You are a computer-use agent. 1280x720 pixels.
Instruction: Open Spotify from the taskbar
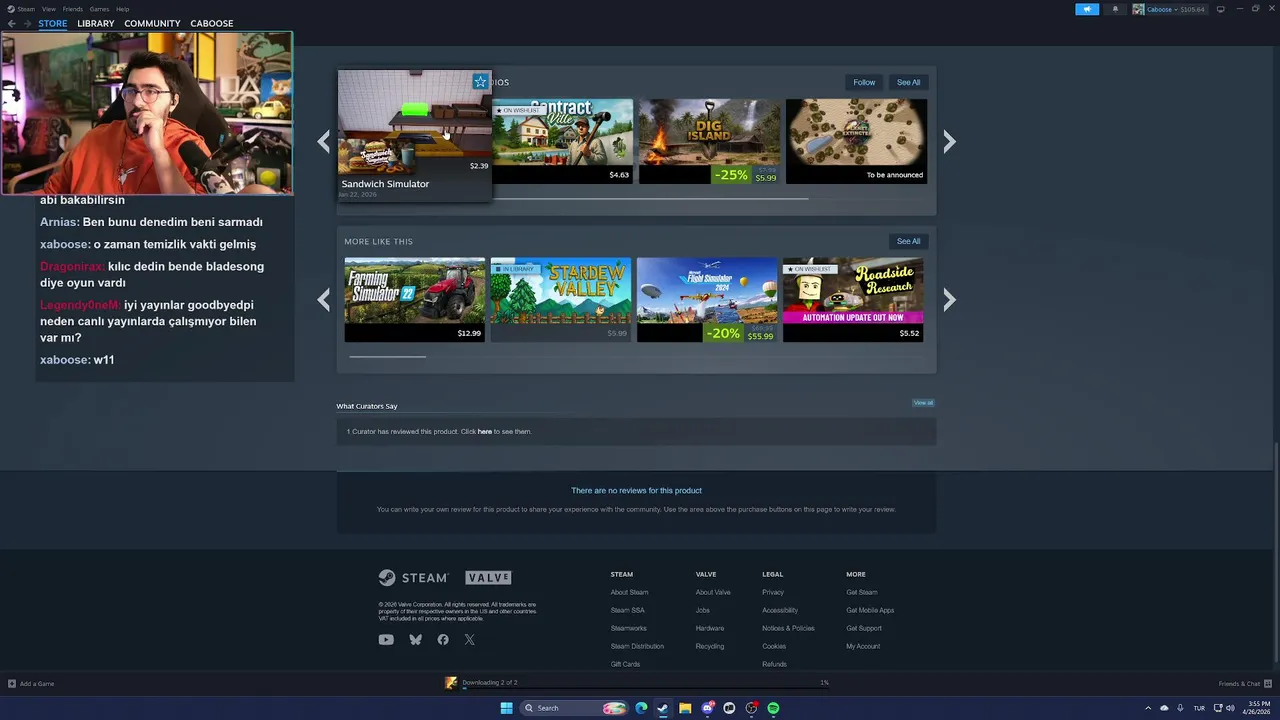(773, 708)
